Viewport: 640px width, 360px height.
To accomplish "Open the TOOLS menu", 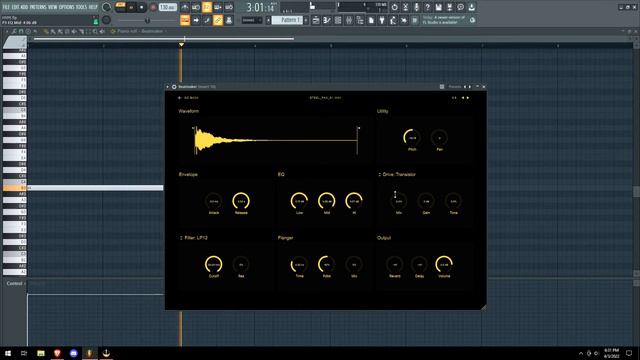I will click(82, 7).
